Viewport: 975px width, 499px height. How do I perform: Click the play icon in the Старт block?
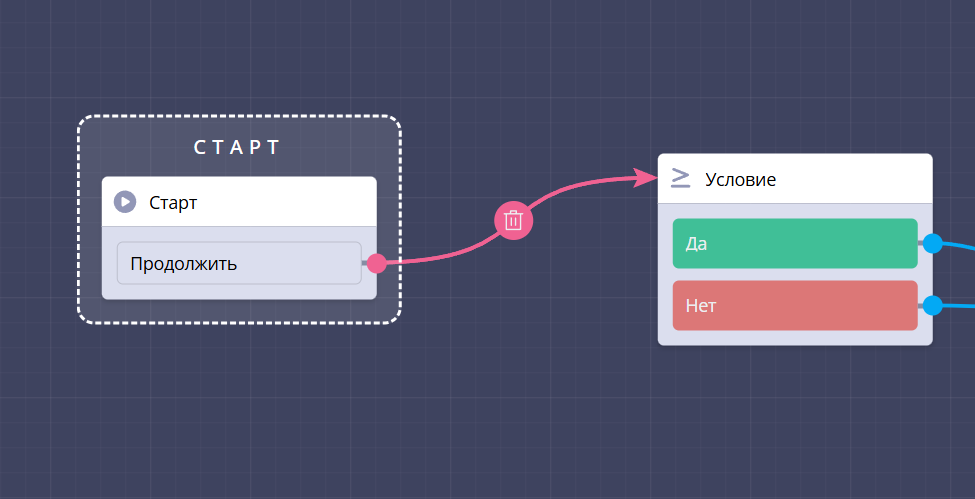125,202
